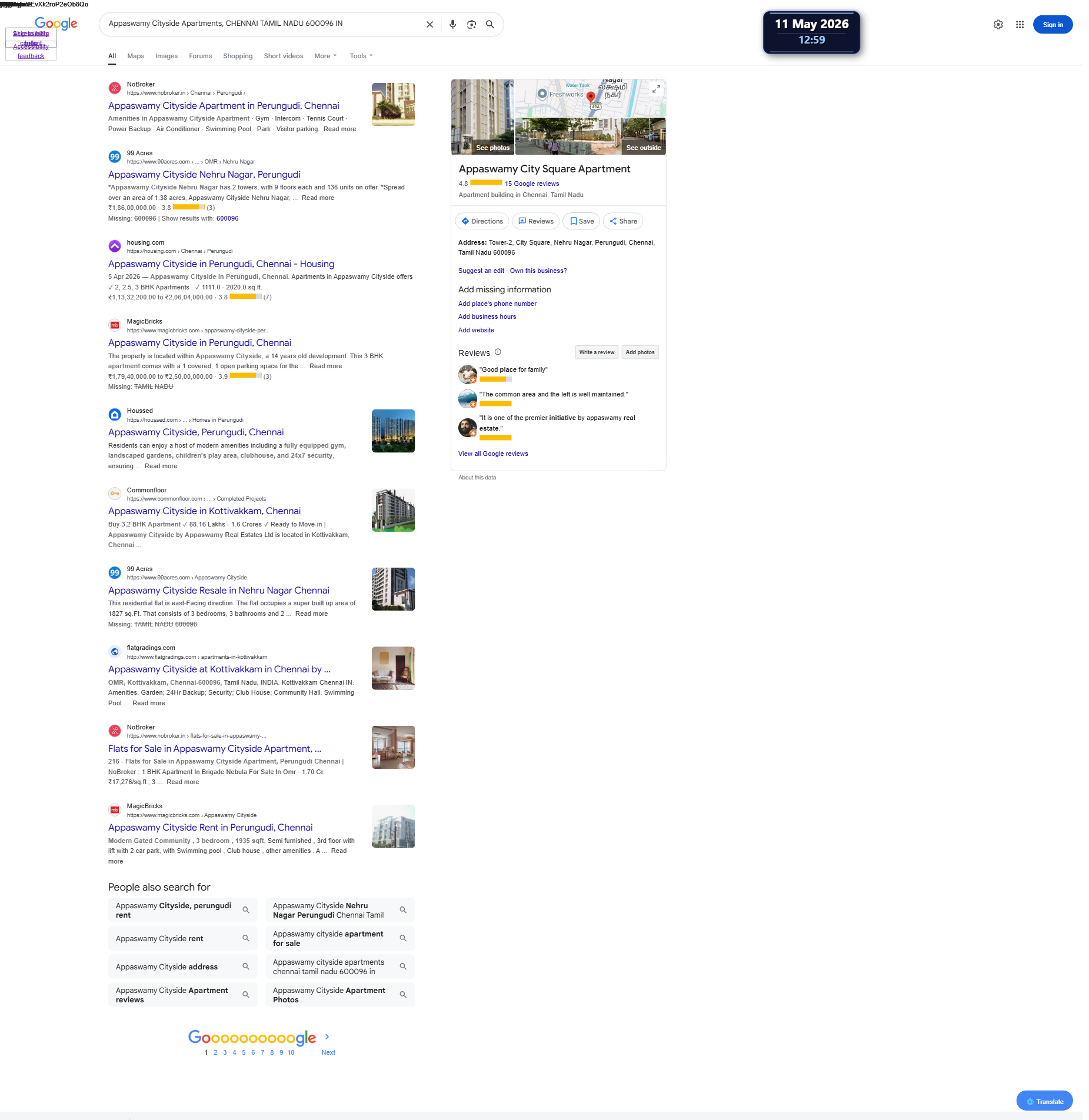Start voice search with the microphone icon

452,25
